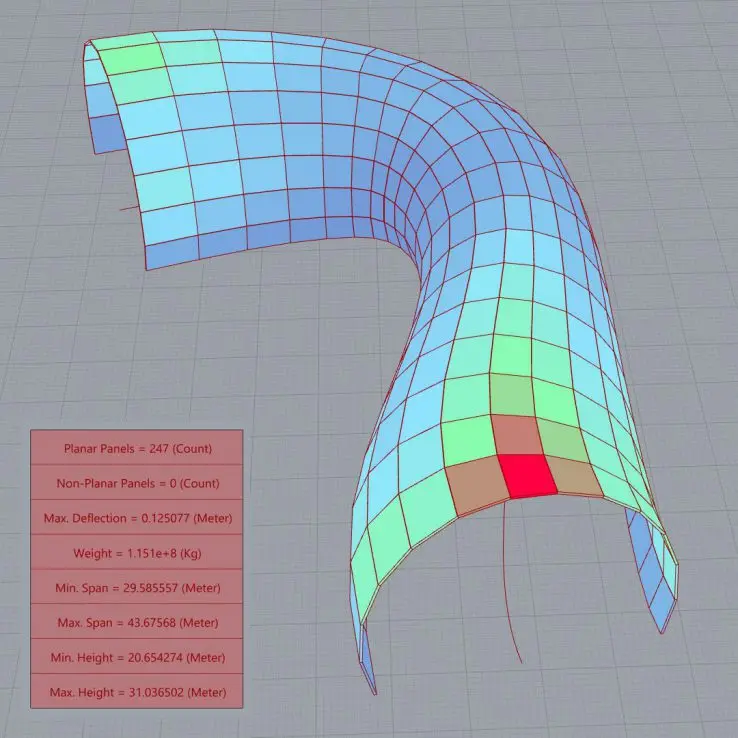This screenshot has width=738, height=738.
Task: Click the Planar Panels = 247 row
Action: [136, 449]
